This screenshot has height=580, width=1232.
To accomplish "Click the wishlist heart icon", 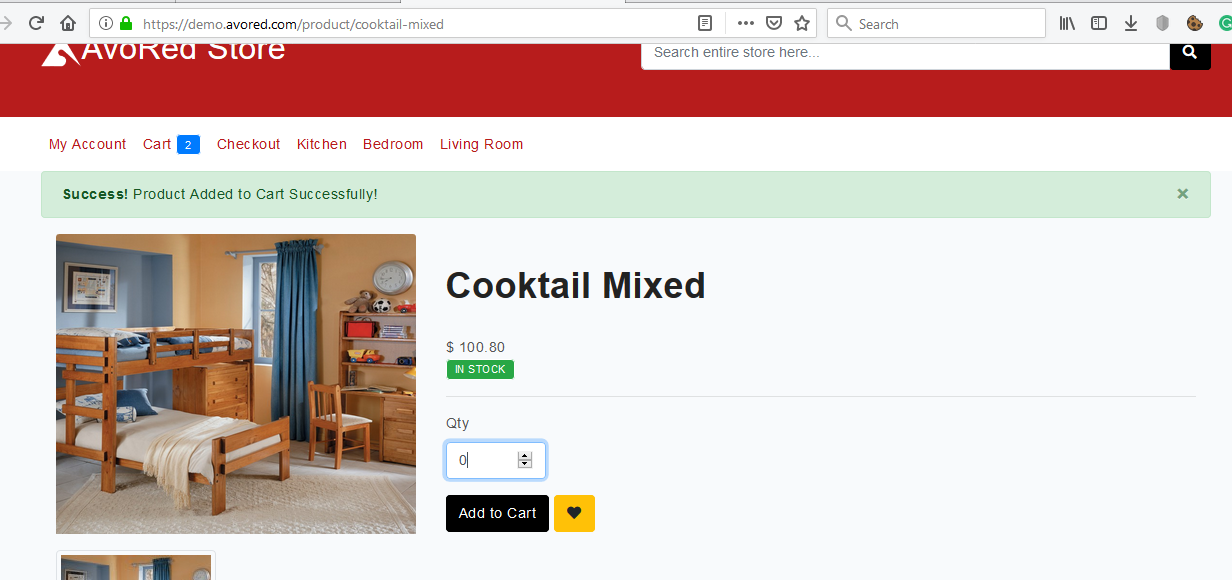I will [574, 513].
